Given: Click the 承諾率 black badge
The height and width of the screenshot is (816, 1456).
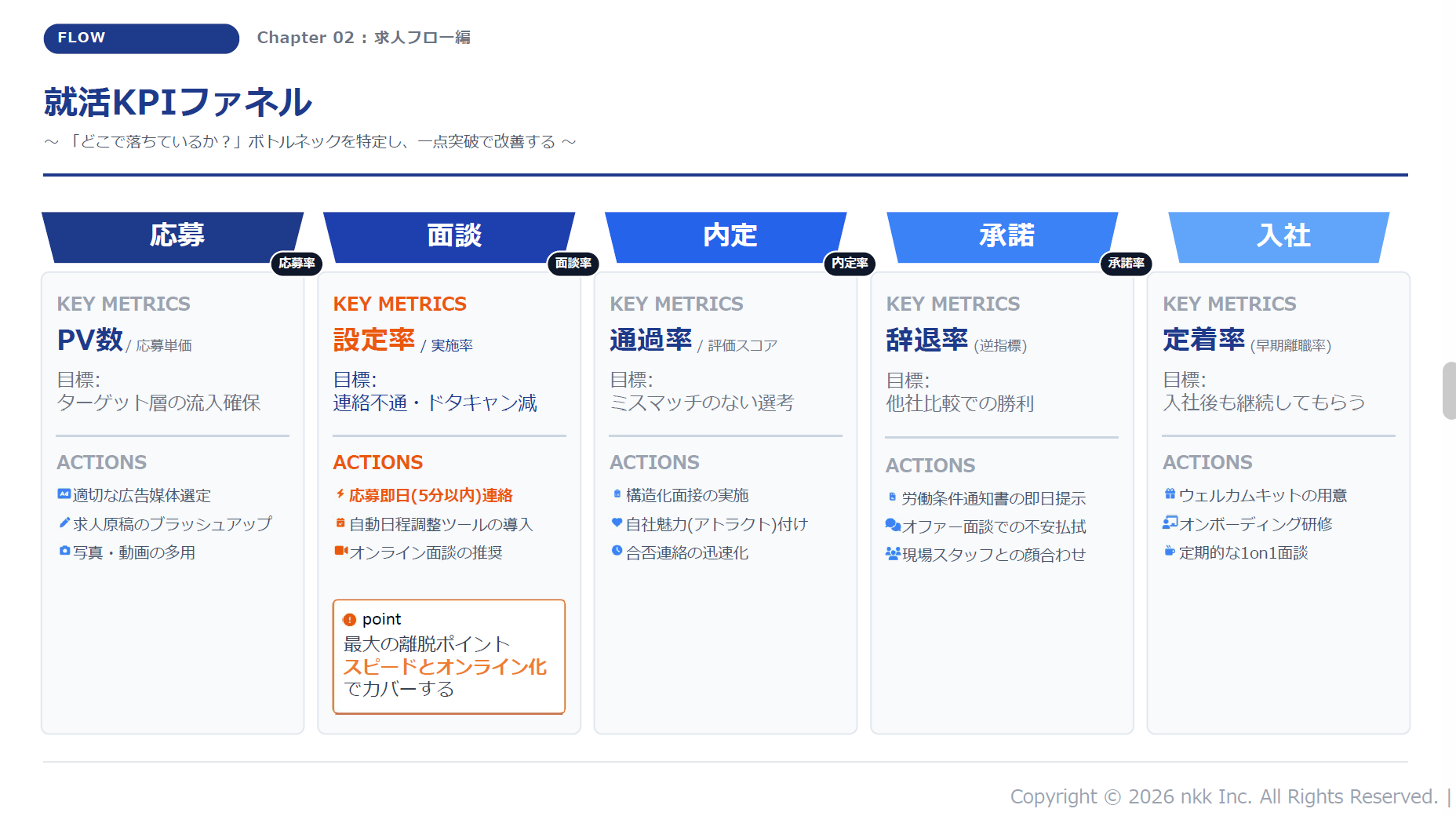Looking at the screenshot, I should point(1126,264).
